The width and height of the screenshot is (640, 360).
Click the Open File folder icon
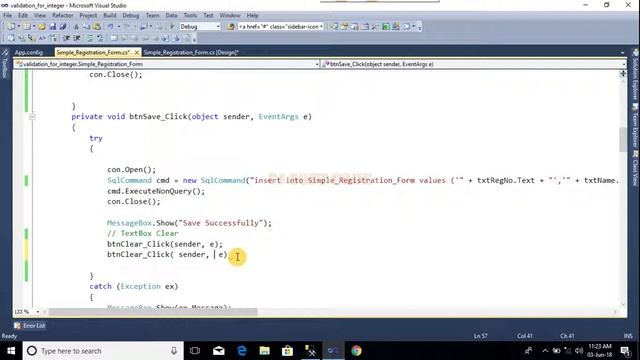(x=42, y=27)
